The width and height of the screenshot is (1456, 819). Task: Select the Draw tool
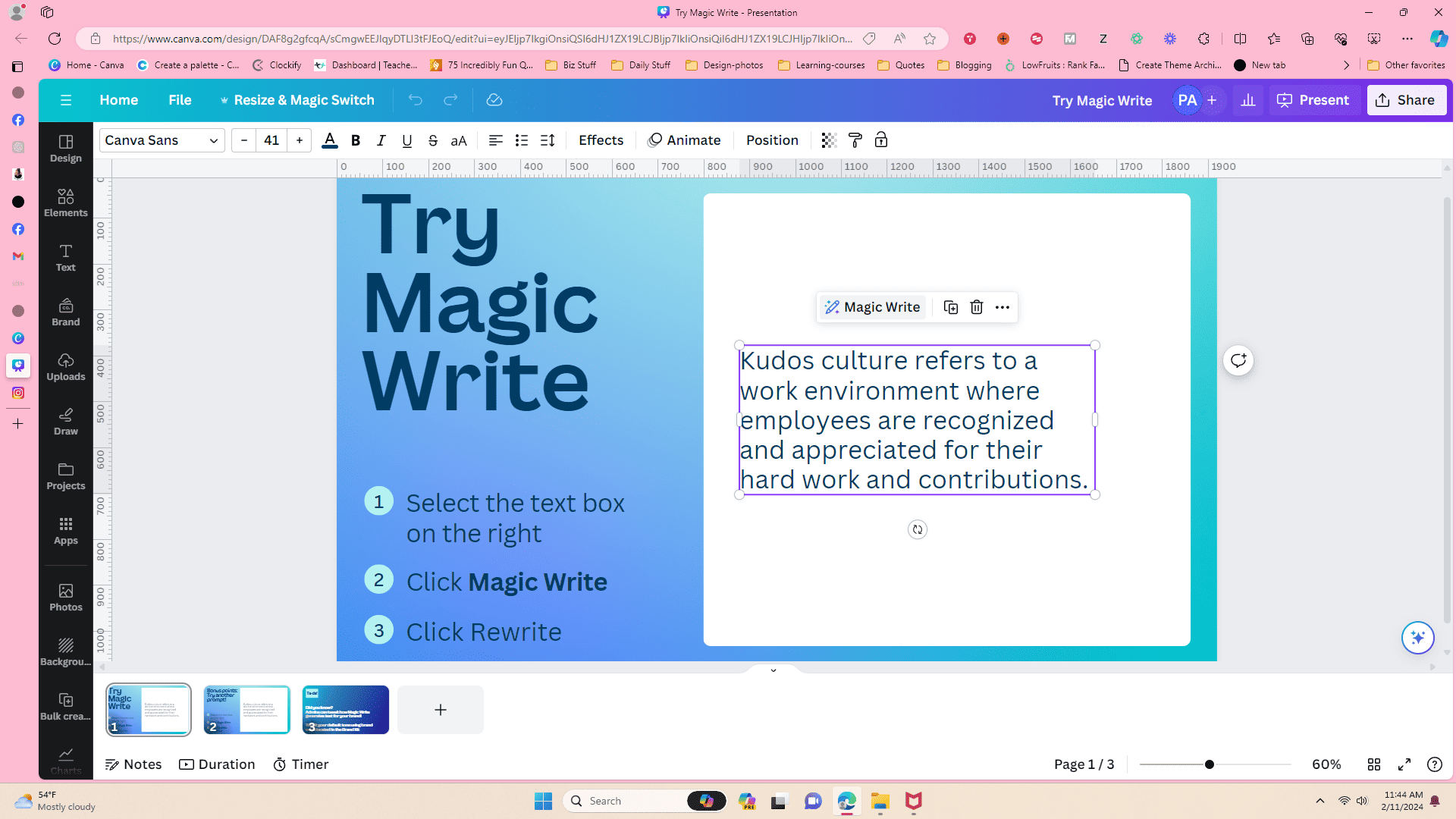click(65, 421)
